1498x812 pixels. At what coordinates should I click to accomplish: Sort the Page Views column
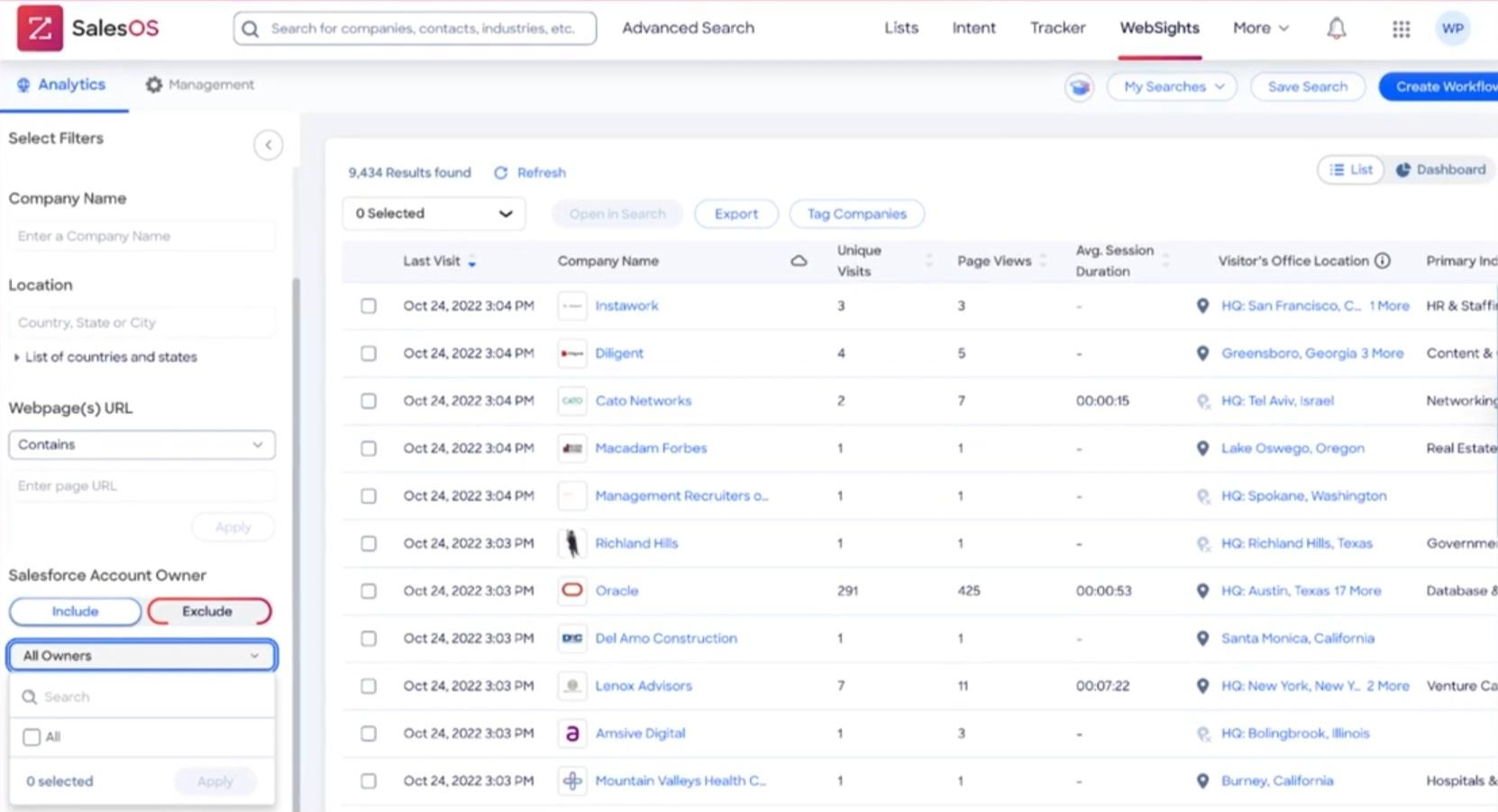[x=1044, y=260]
